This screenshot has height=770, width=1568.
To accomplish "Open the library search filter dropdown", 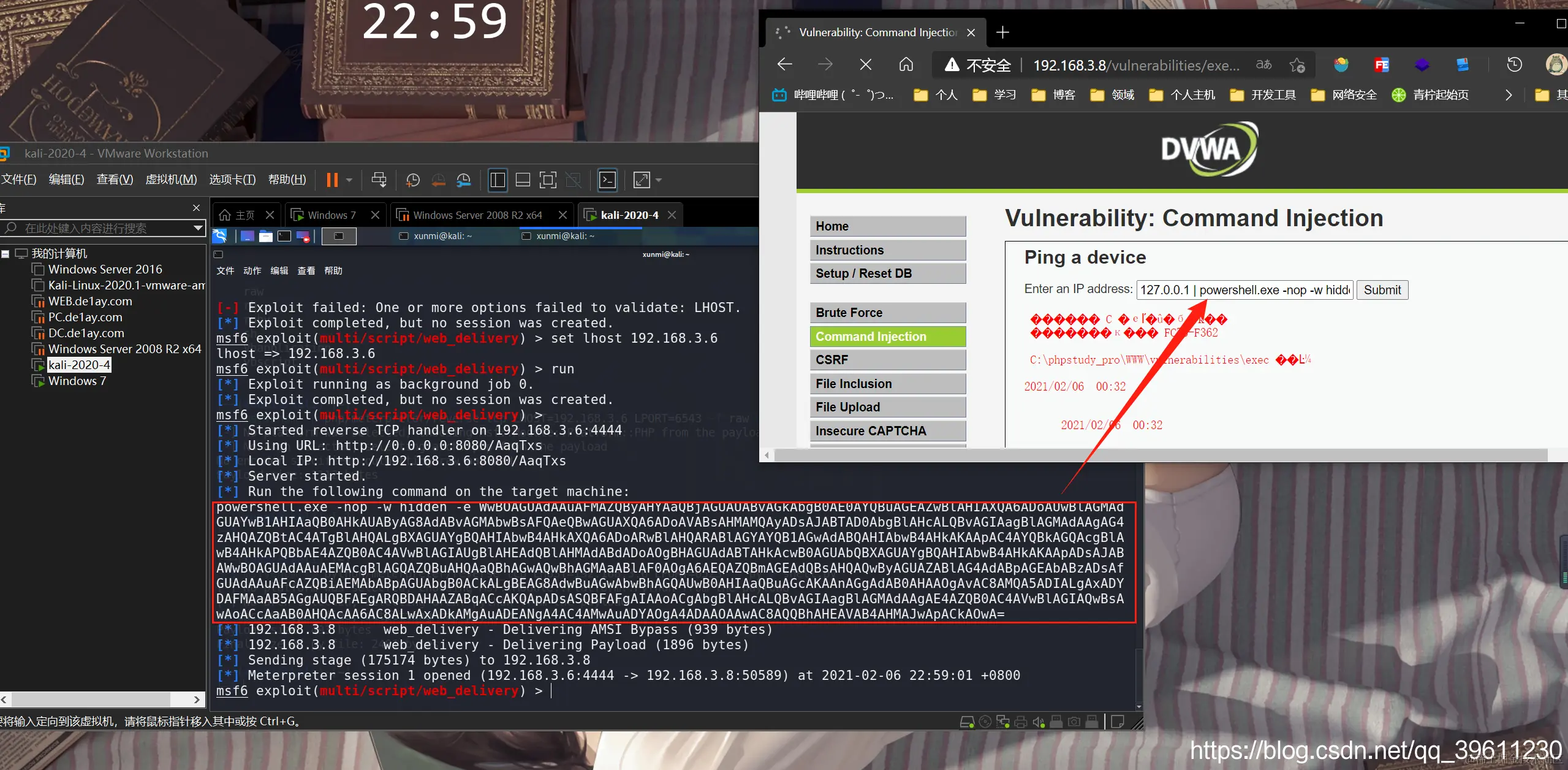I will 198,228.
